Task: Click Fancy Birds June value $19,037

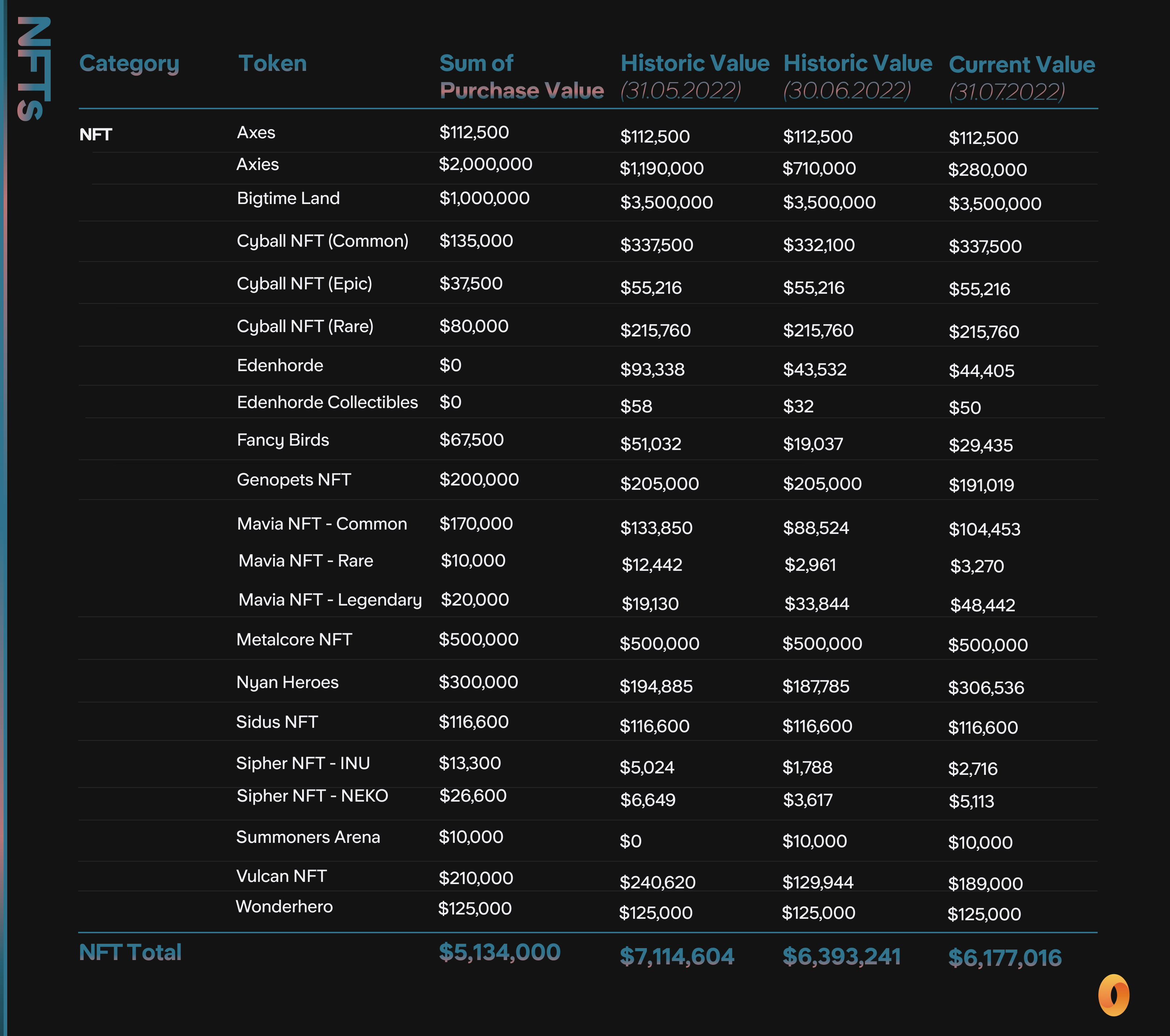Action: (x=813, y=443)
